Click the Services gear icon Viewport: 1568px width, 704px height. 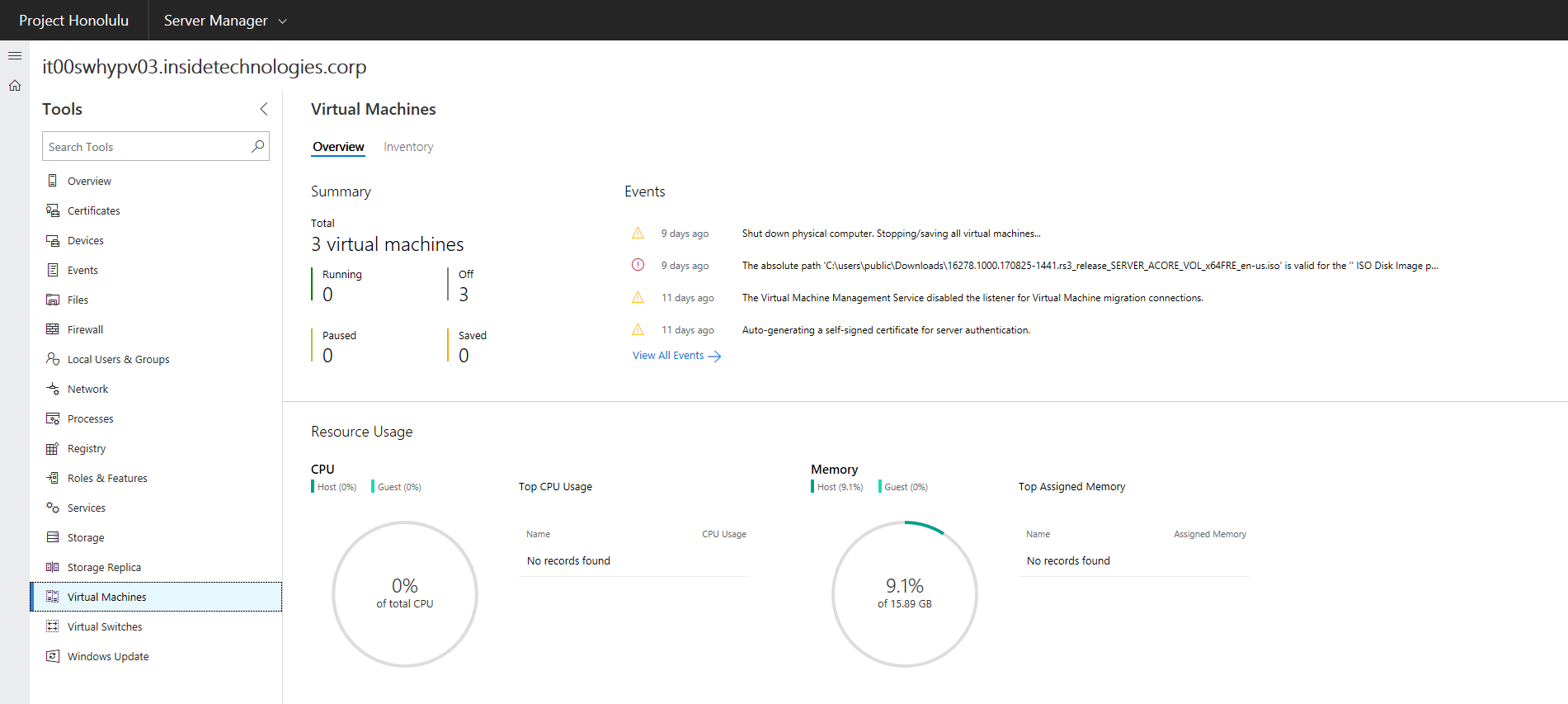pyautogui.click(x=53, y=508)
